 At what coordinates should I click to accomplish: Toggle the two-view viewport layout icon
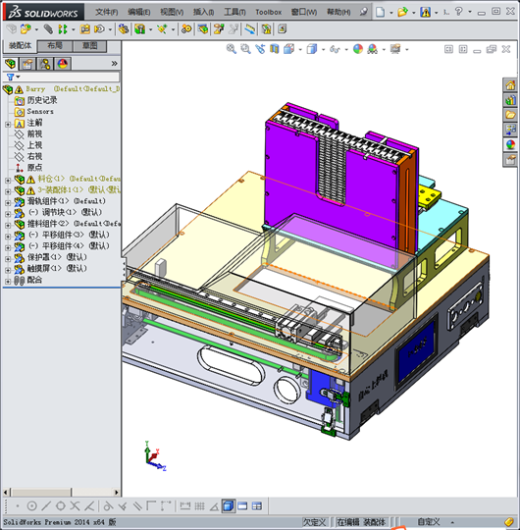point(242,506)
